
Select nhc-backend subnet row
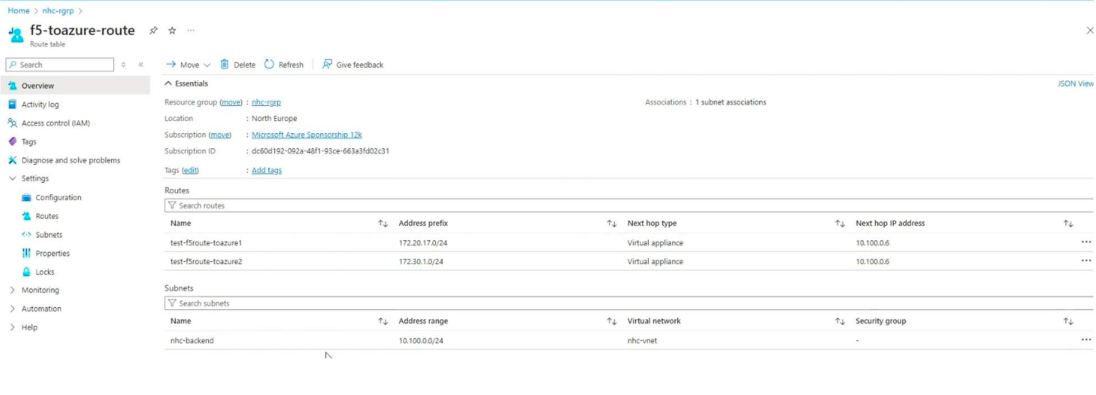[629, 340]
